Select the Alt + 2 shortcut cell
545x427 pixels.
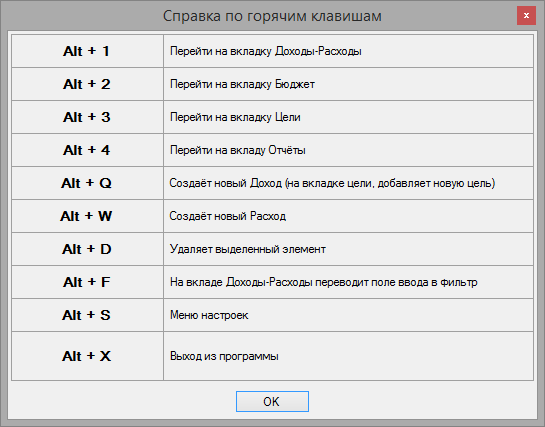(x=87, y=84)
